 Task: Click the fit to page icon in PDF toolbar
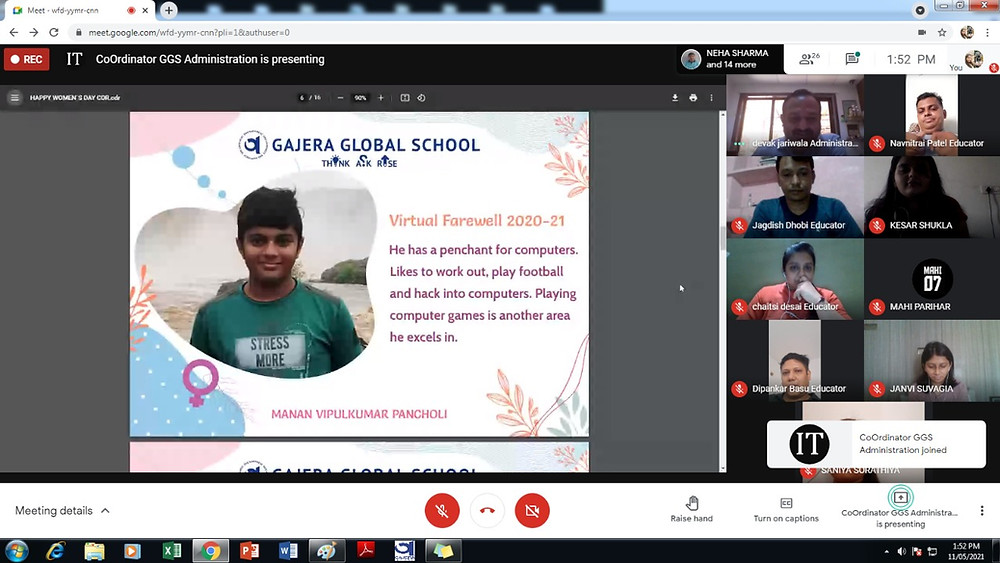click(404, 98)
